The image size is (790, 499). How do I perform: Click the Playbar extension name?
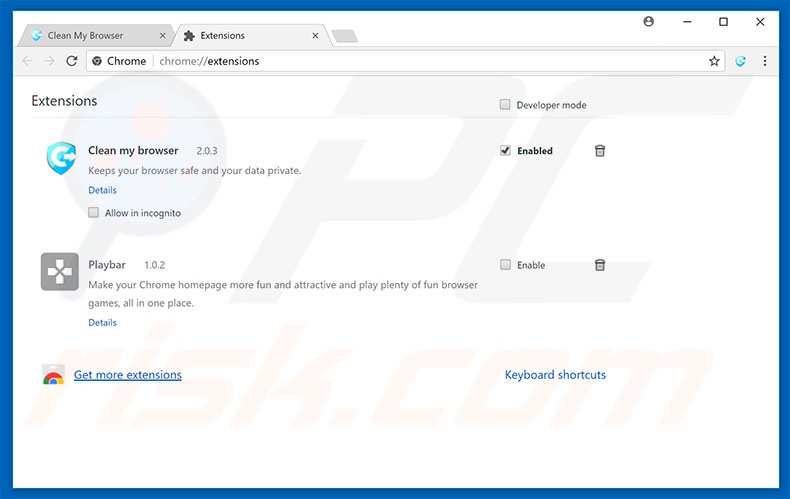click(x=107, y=265)
